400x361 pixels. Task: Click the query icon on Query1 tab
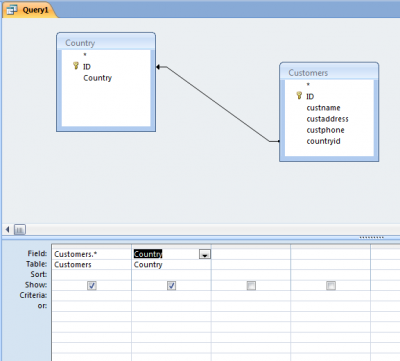coord(12,10)
